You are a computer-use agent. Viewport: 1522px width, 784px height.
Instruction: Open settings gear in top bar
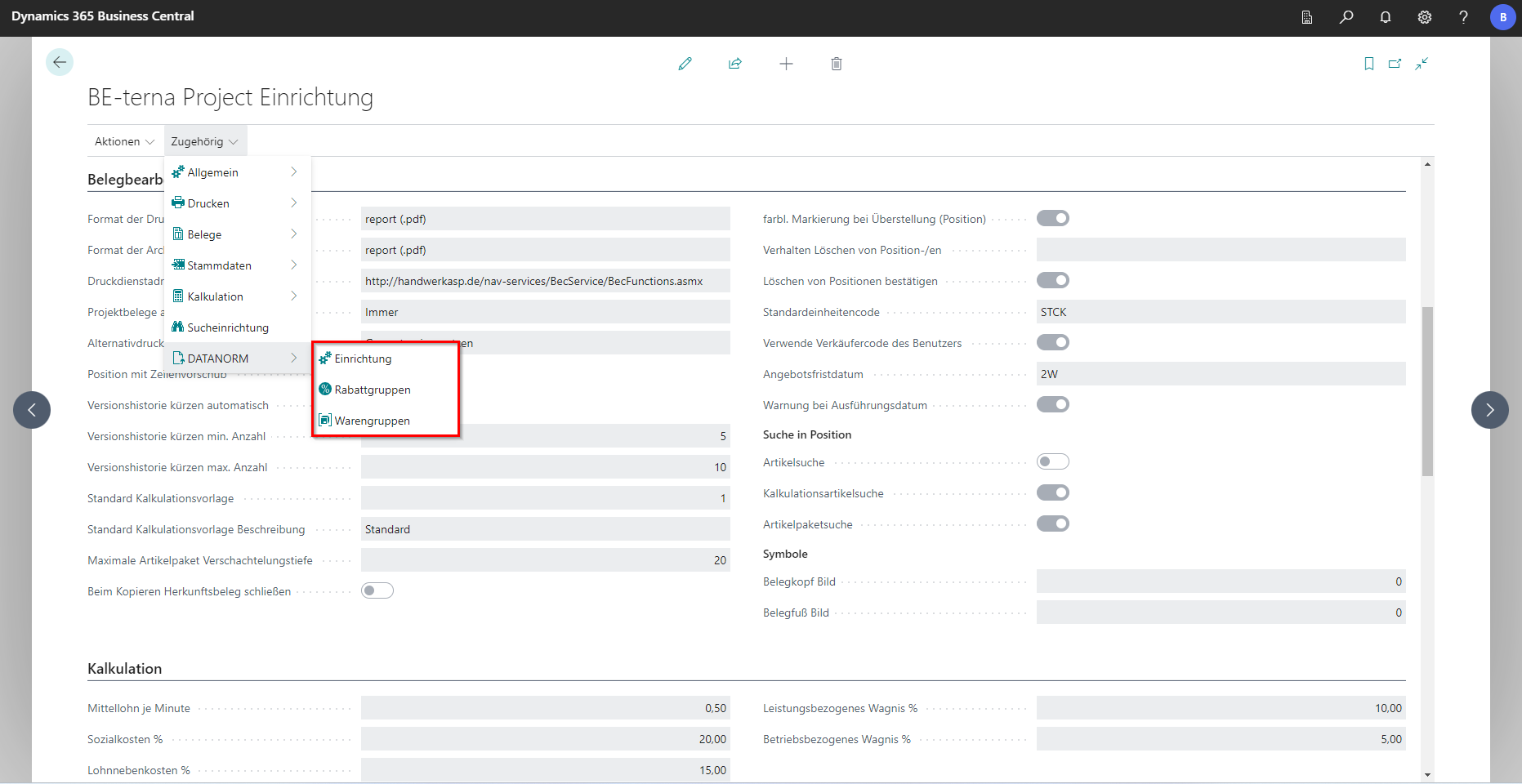[x=1425, y=17]
